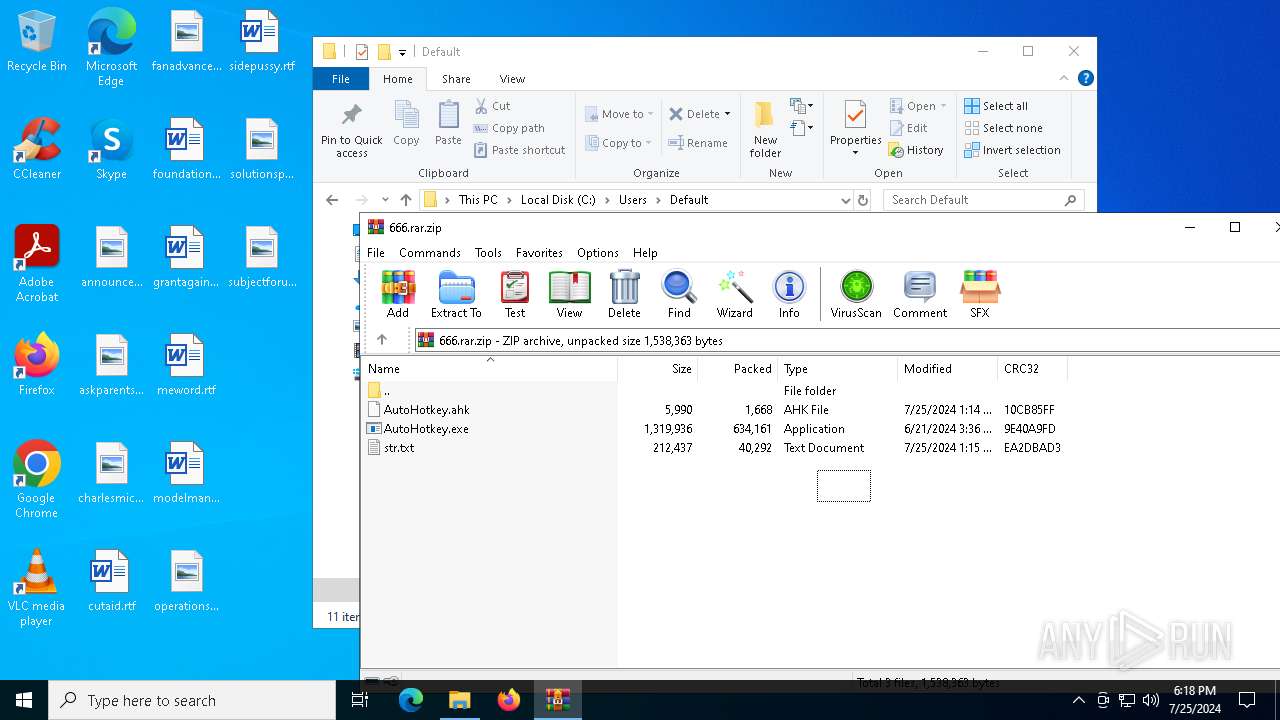Open Firefox from the taskbar
1280x720 pixels.
tap(509, 700)
